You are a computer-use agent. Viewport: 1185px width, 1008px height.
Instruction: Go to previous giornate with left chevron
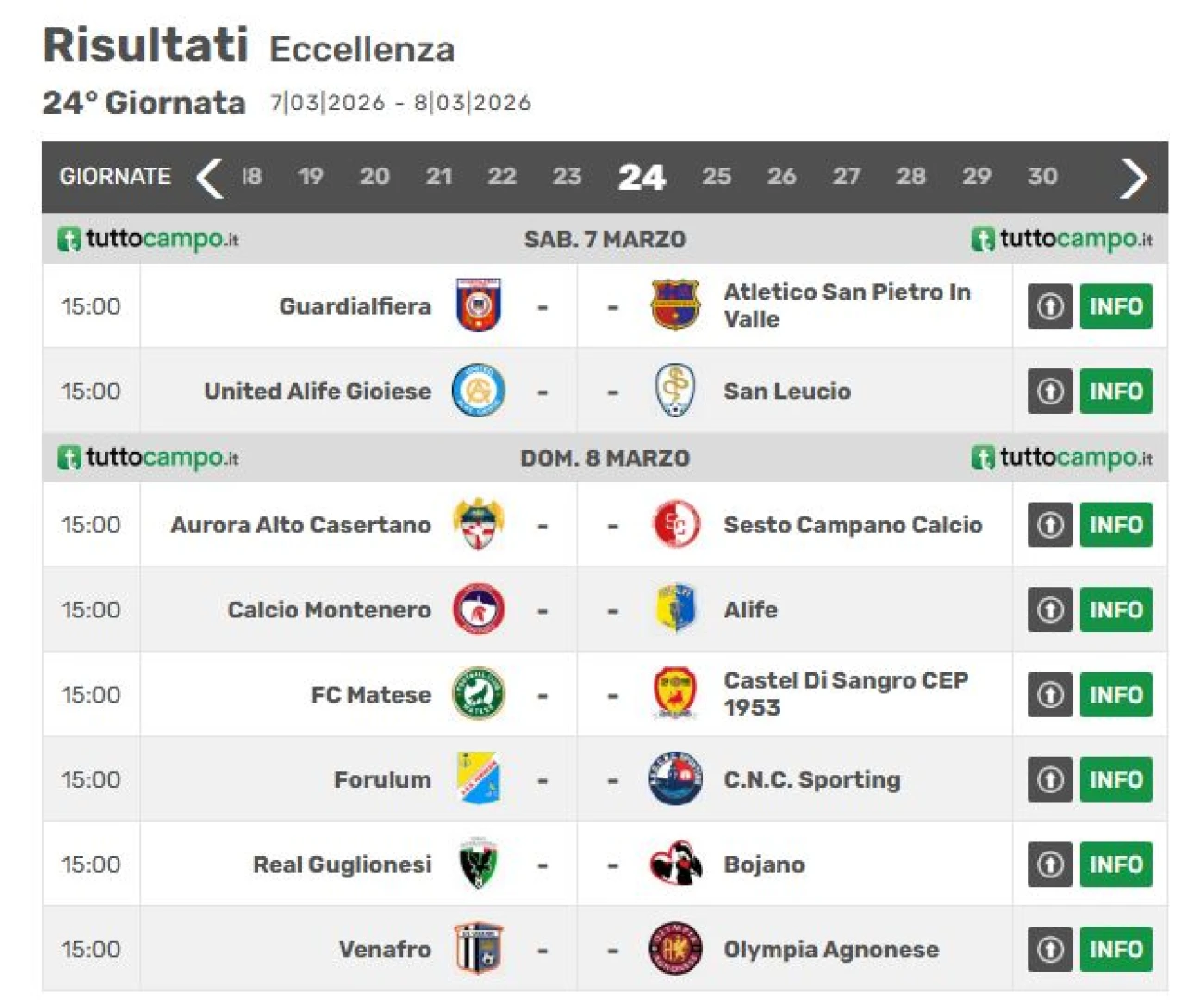[x=210, y=177]
